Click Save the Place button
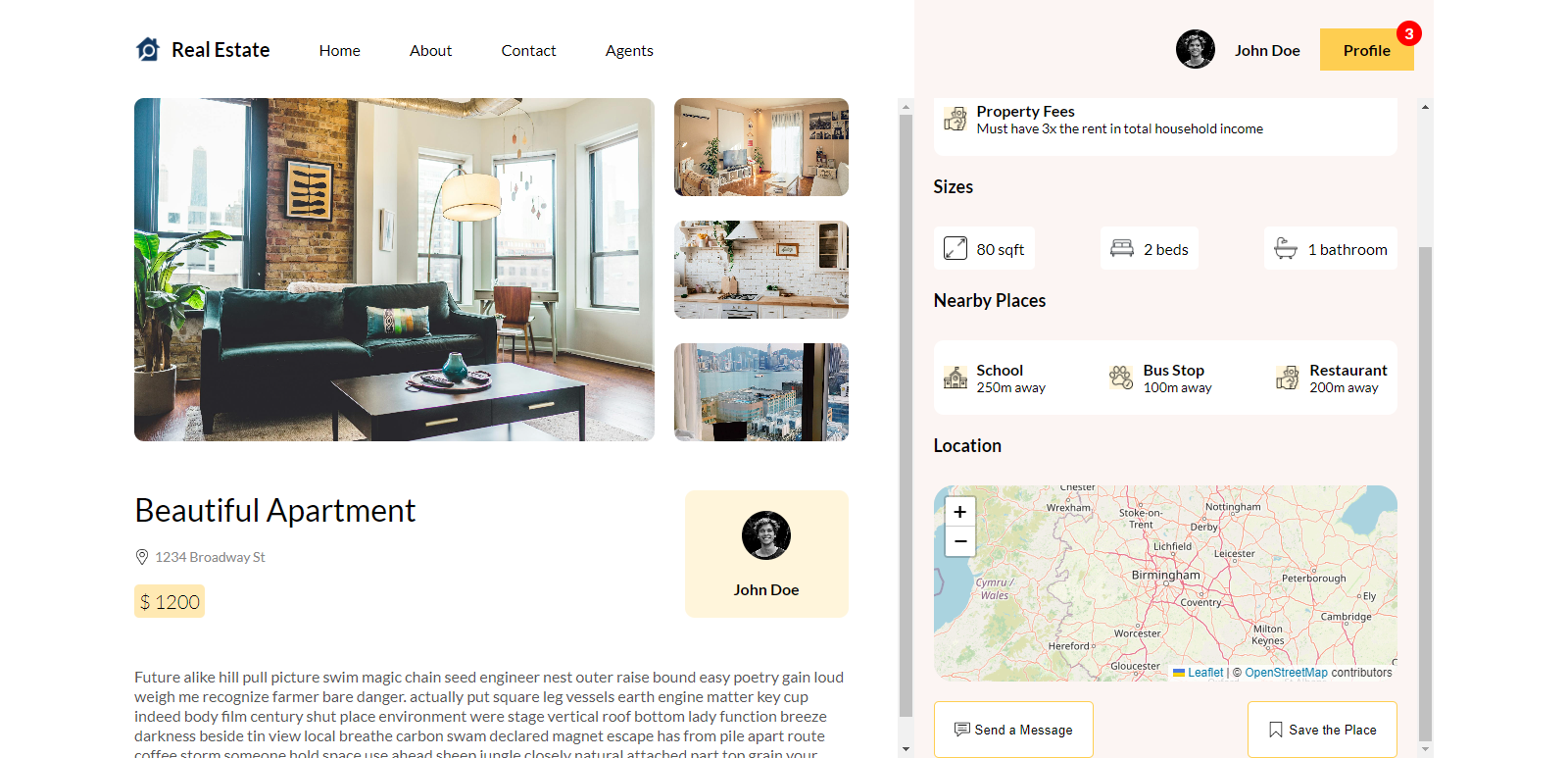 (x=1322, y=730)
